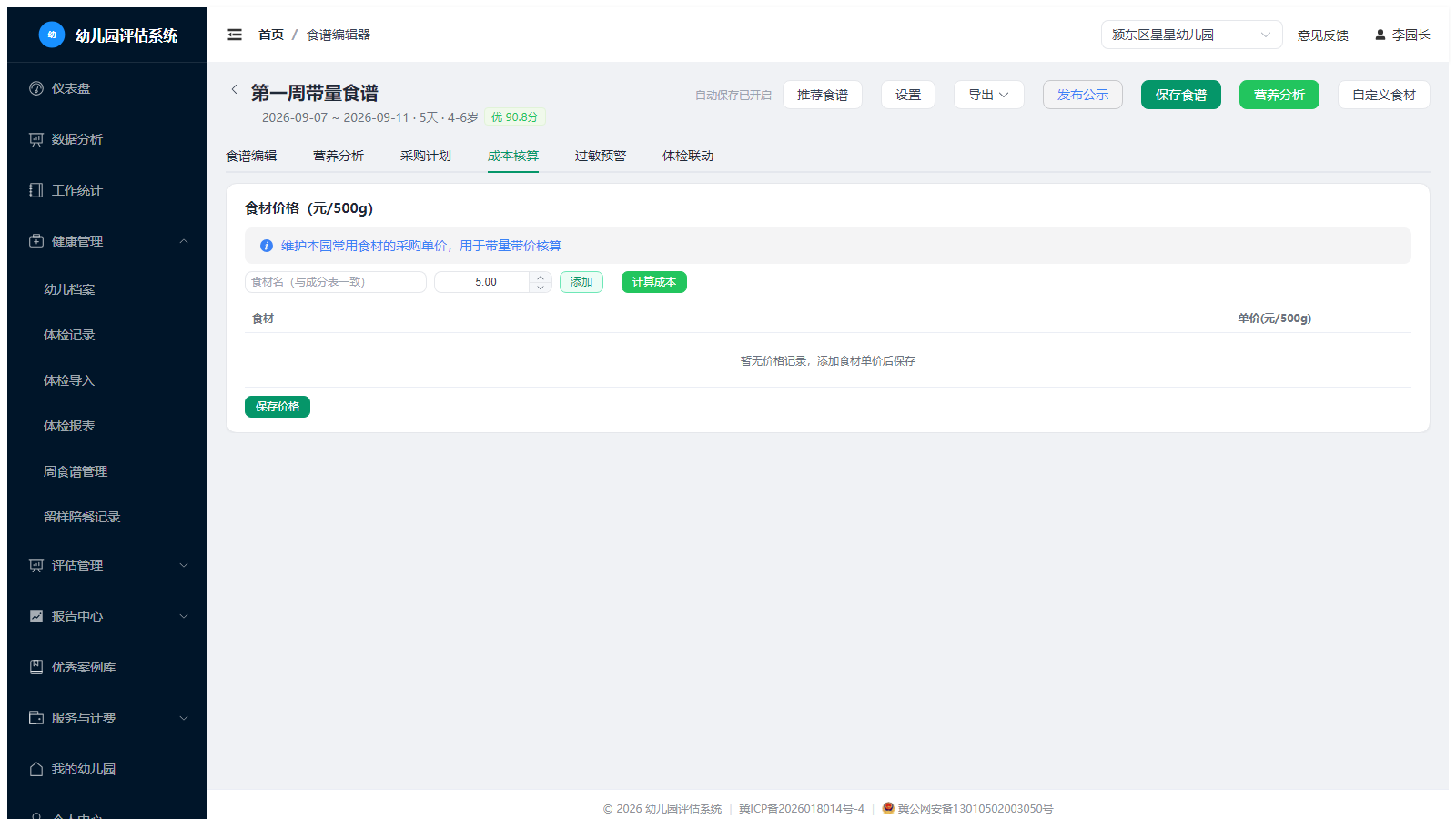1456x819 pixels.
Task: Expand the 报告中心 menu chevron
Action: click(184, 616)
